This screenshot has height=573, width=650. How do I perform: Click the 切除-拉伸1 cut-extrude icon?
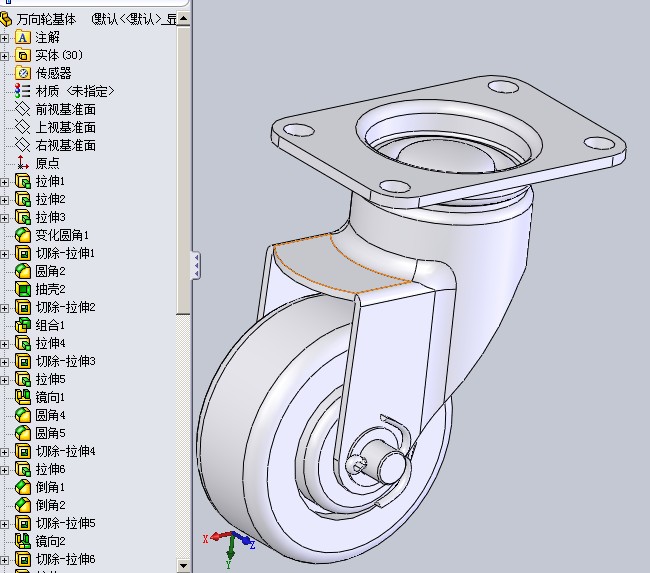point(23,253)
